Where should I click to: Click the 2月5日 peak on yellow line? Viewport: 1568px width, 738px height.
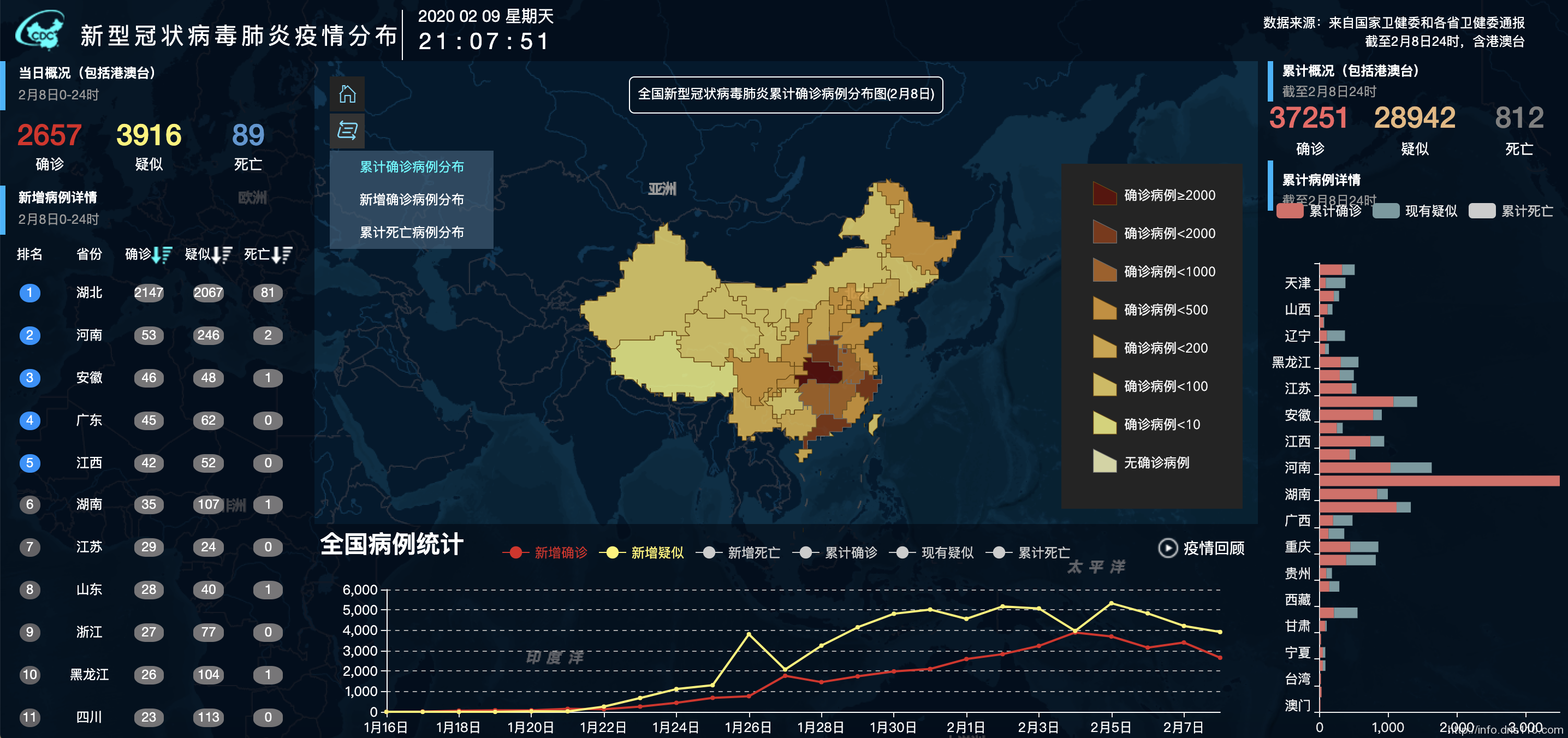click(1112, 603)
